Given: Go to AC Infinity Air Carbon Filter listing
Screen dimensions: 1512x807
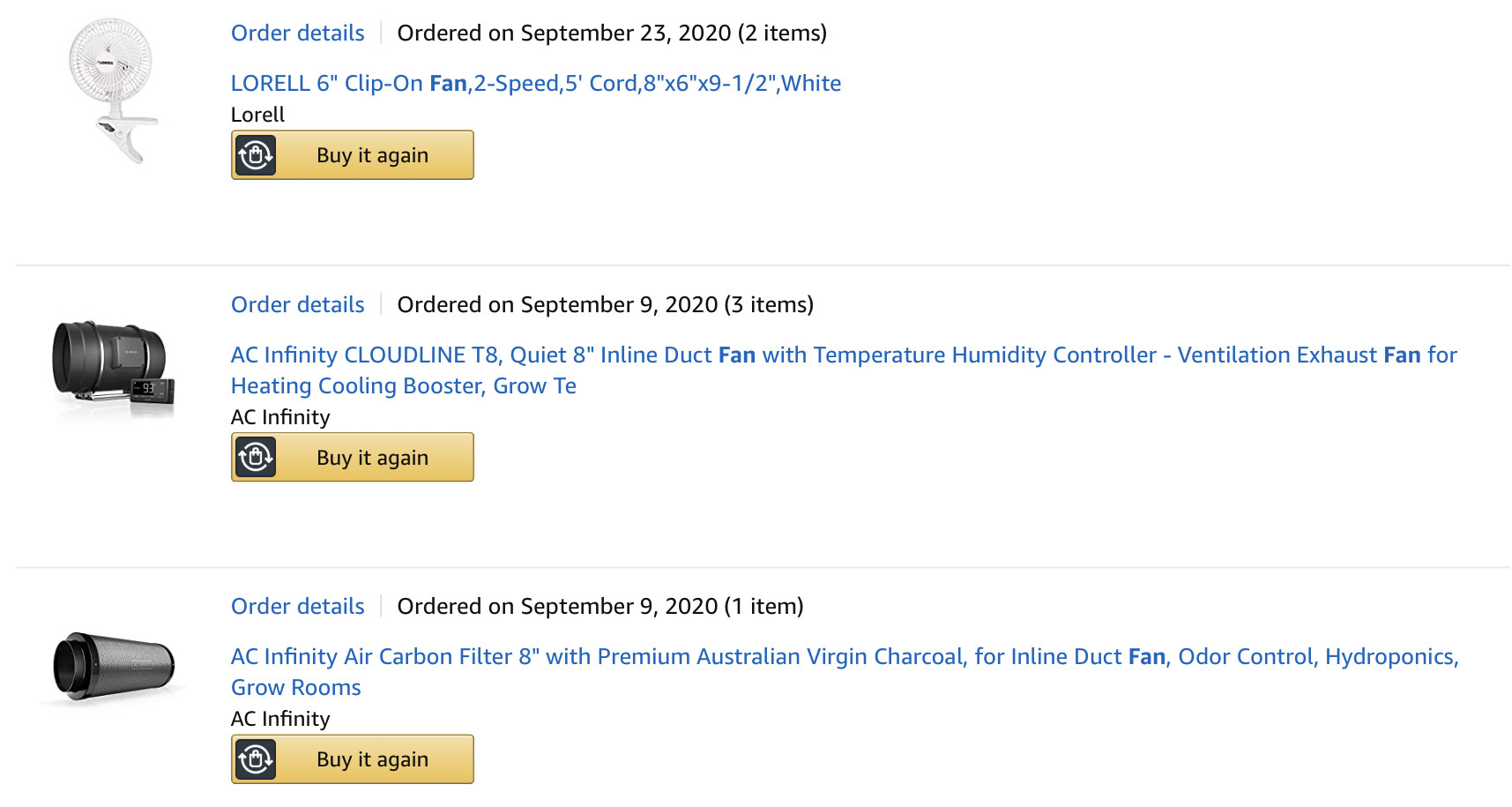Looking at the screenshot, I should coord(844,657).
